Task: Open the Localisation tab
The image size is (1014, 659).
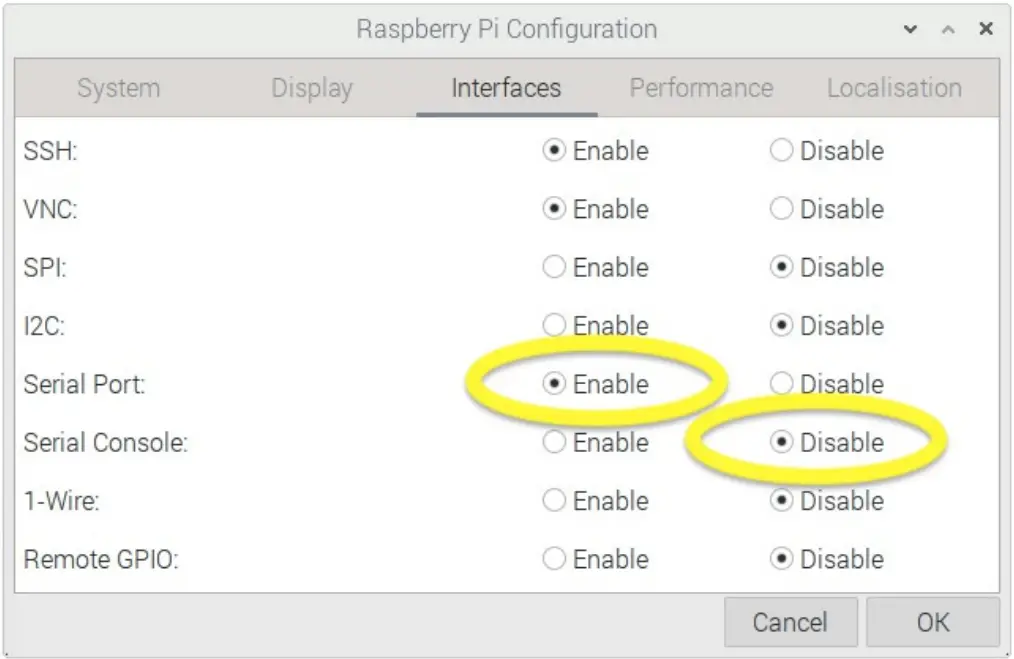Action: click(x=894, y=88)
